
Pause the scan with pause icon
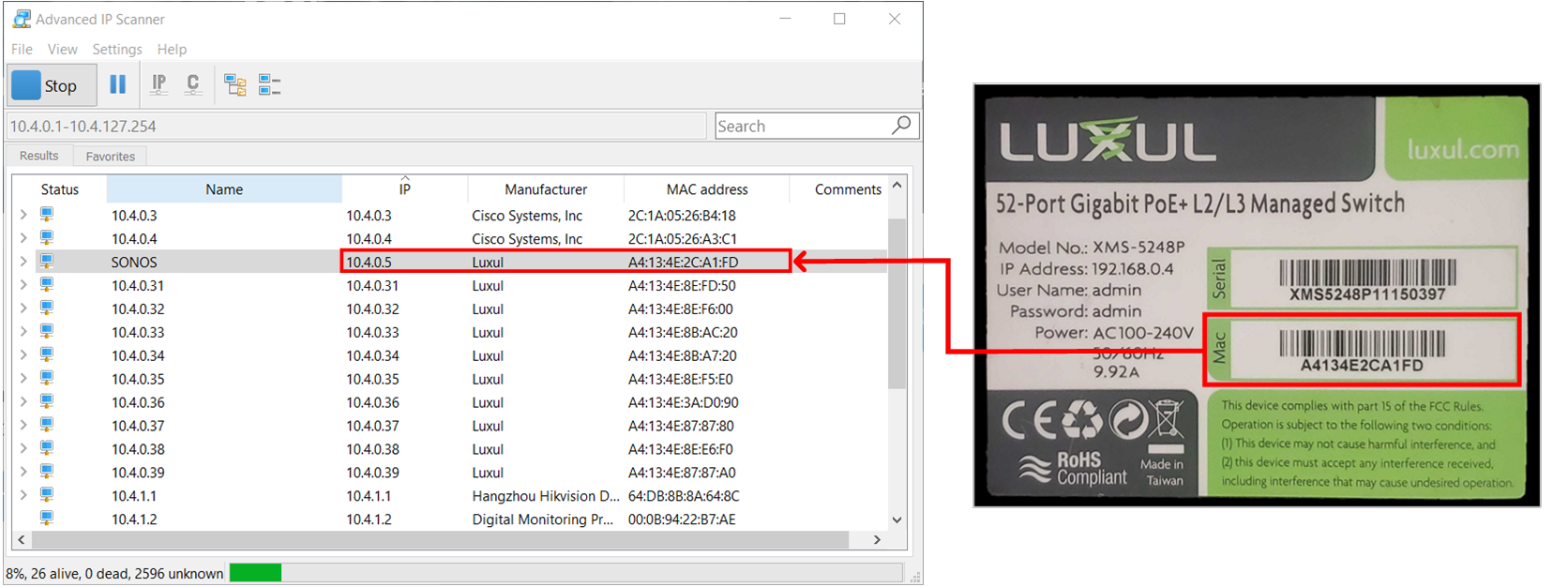(117, 85)
